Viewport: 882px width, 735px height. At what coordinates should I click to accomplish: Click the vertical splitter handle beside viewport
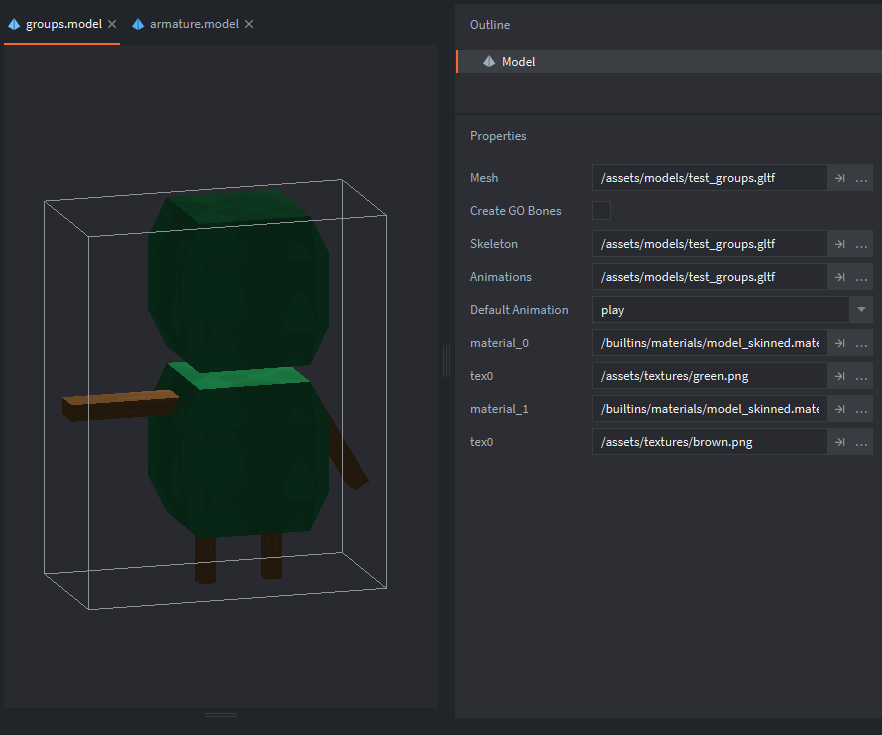[x=446, y=361]
